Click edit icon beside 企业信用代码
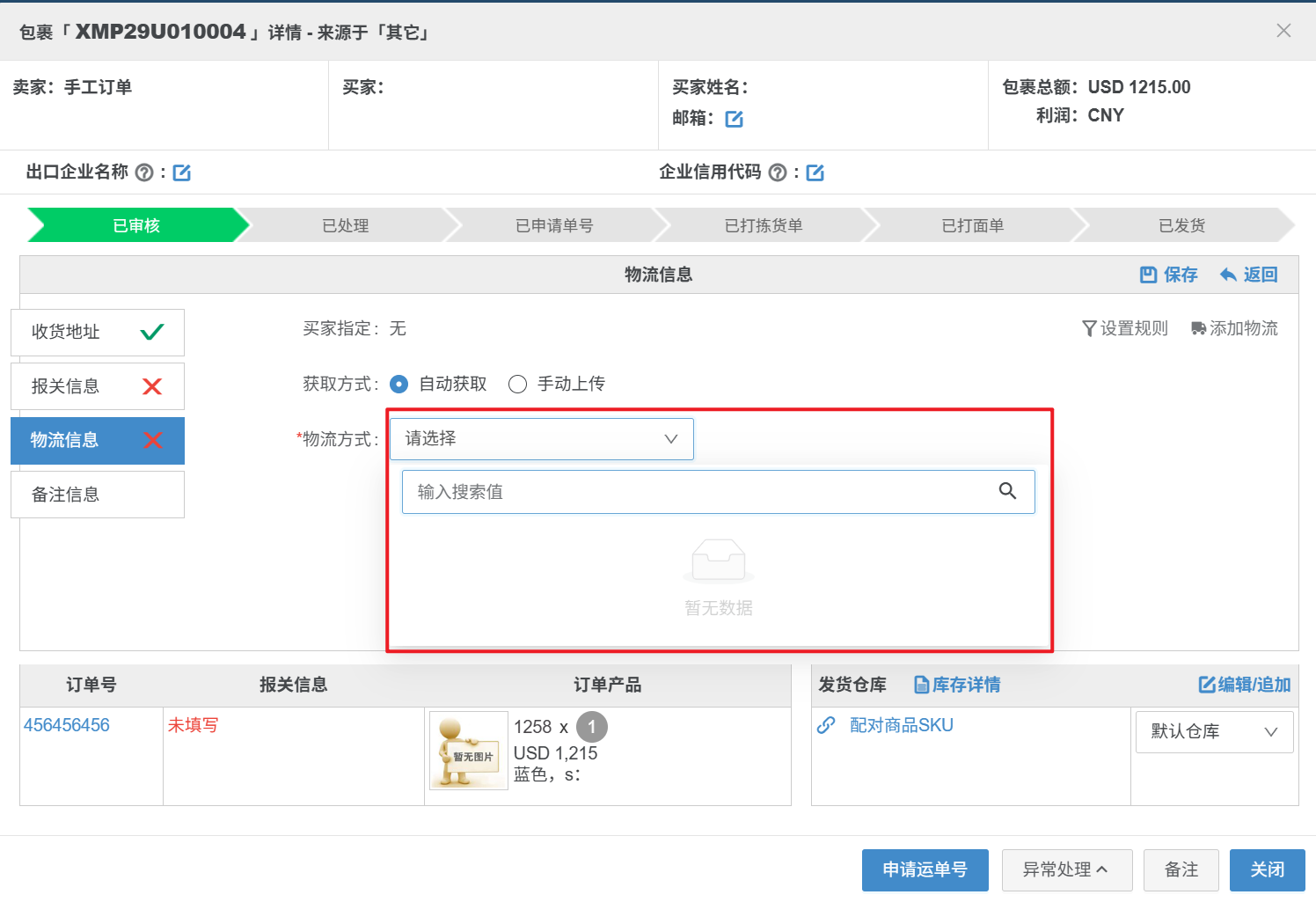1316x902 pixels. coord(815,172)
